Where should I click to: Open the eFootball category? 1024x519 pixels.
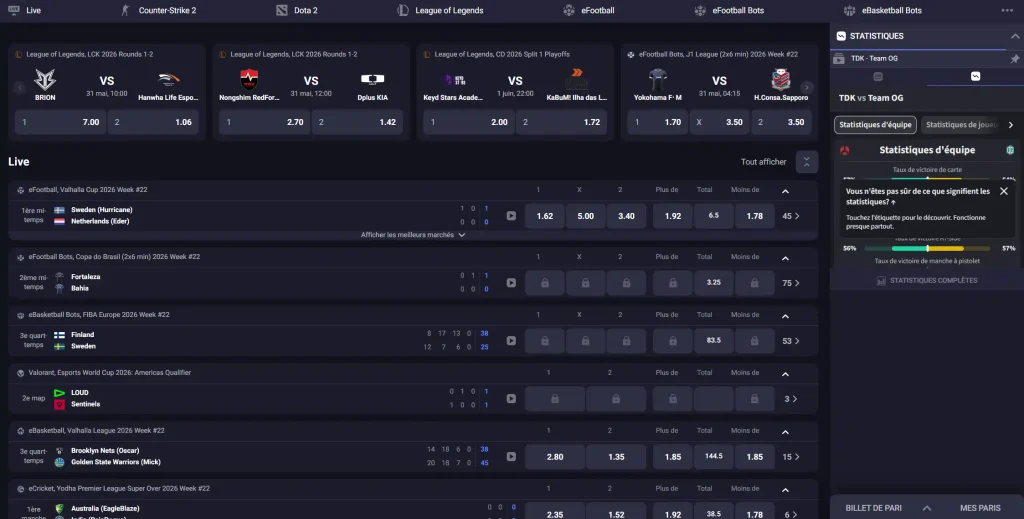click(588, 10)
